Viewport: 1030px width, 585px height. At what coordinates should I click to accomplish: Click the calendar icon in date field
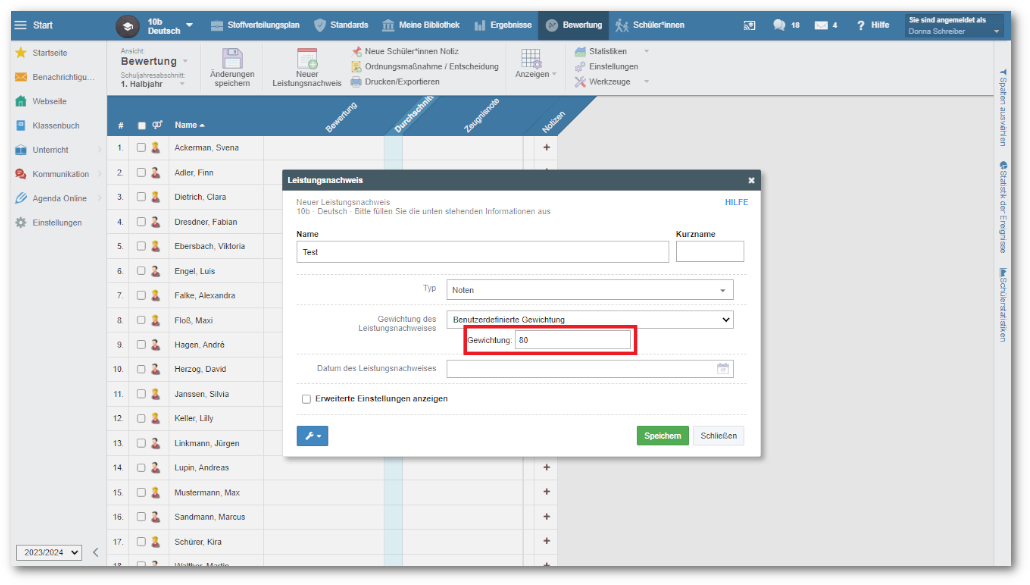[723, 369]
